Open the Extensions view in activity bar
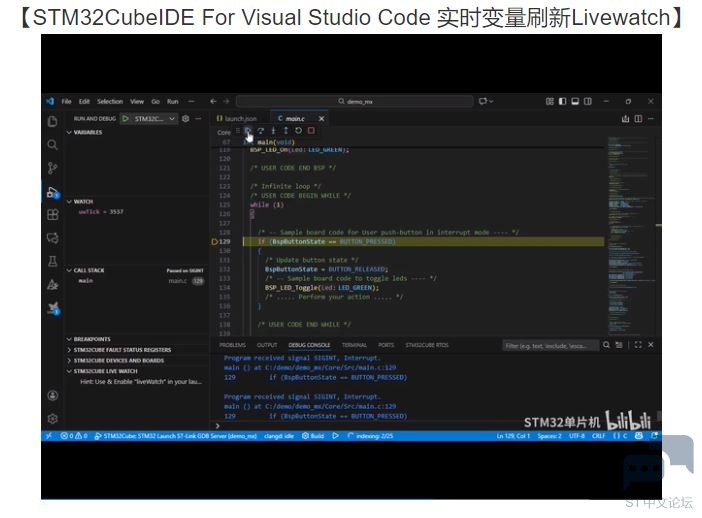The image size is (702, 518). tap(52, 215)
